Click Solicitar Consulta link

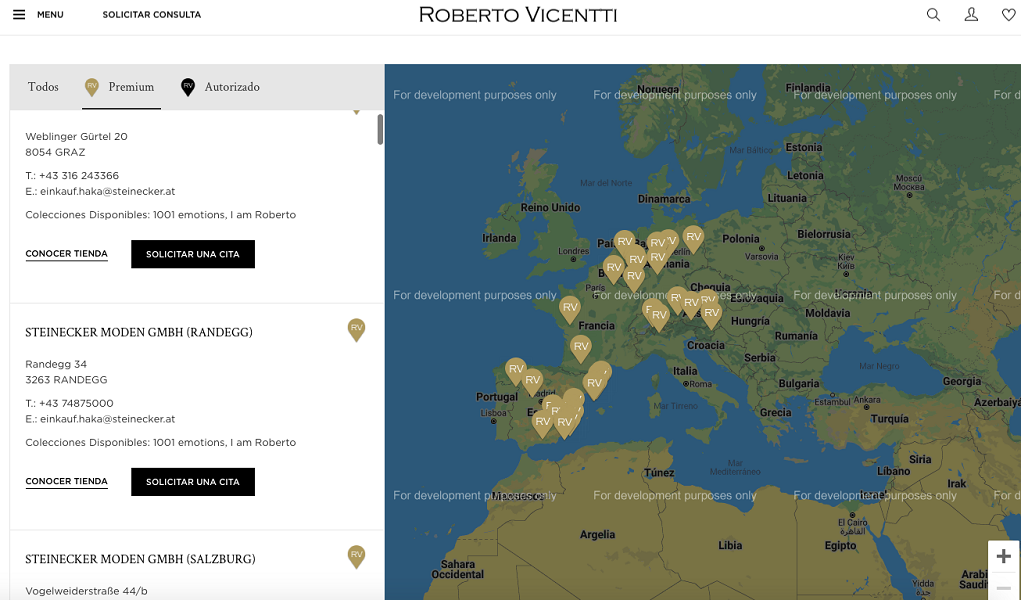[152, 14]
